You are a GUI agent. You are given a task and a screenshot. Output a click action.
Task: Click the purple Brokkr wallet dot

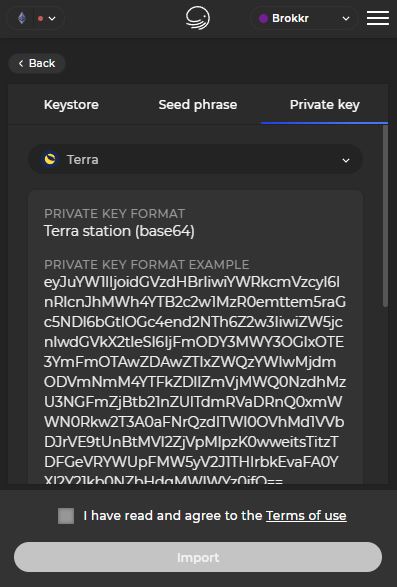coord(263,18)
